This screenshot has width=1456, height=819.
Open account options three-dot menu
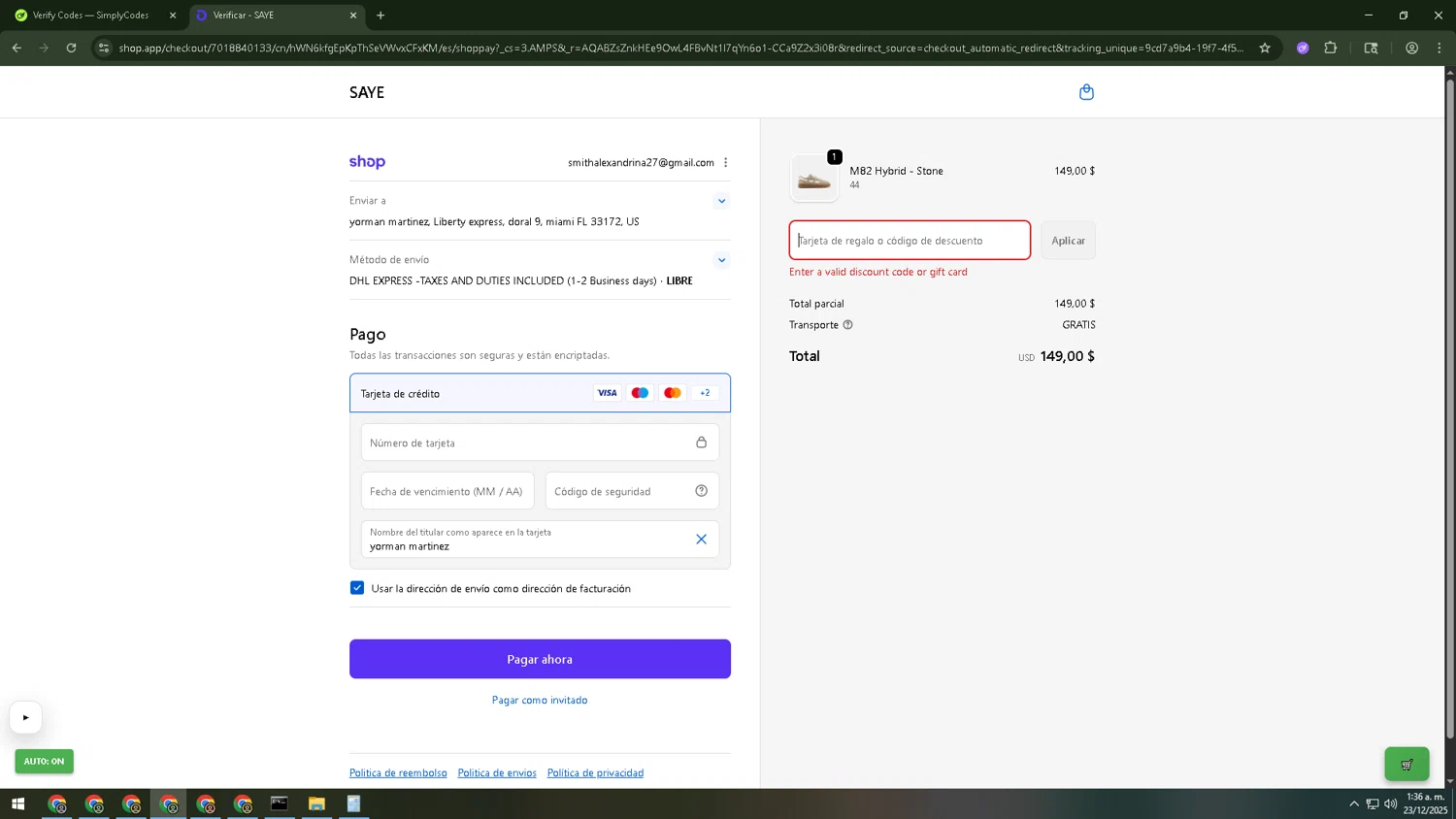tap(725, 163)
